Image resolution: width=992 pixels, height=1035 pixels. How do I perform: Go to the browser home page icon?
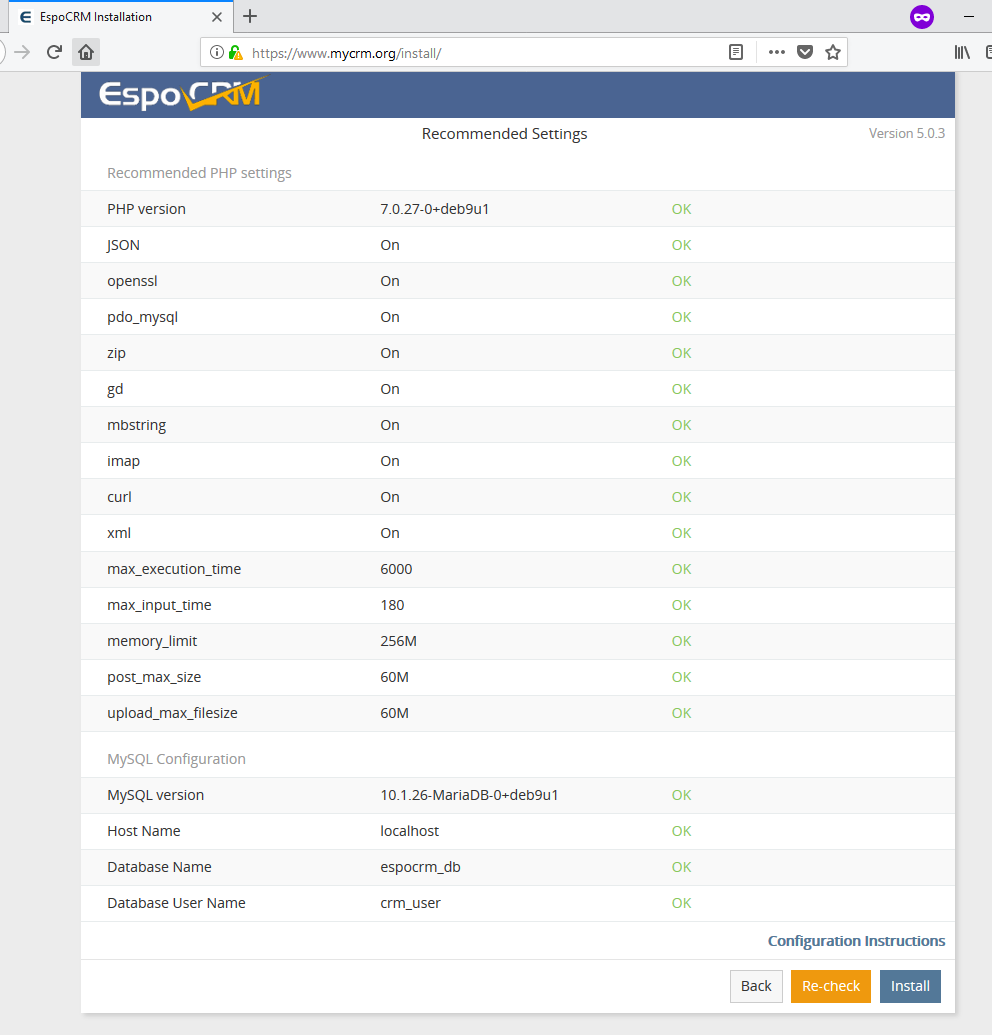click(86, 52)
